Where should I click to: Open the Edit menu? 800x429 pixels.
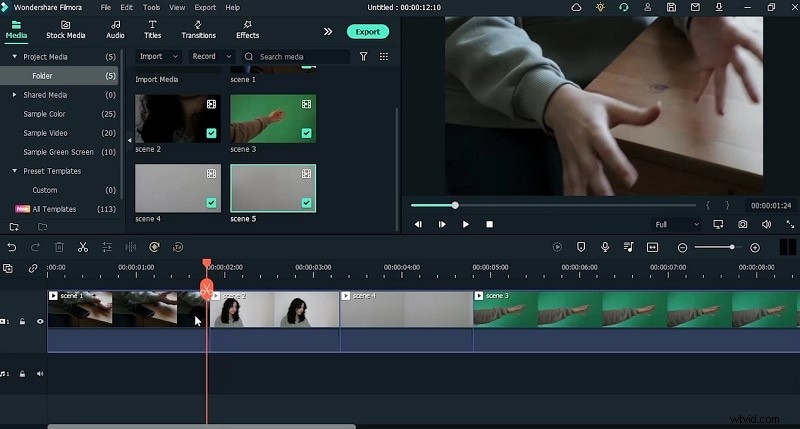point(126,7)
